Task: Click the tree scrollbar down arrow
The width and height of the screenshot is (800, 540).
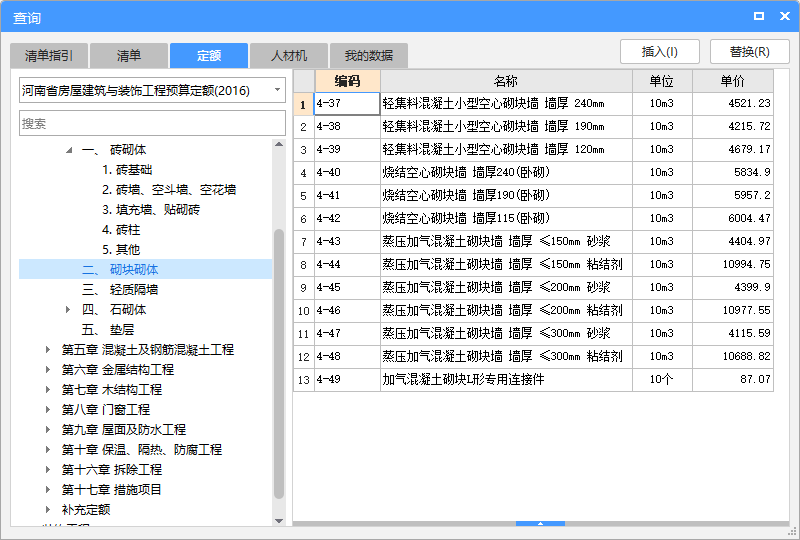Action: (x=279, y=521)
